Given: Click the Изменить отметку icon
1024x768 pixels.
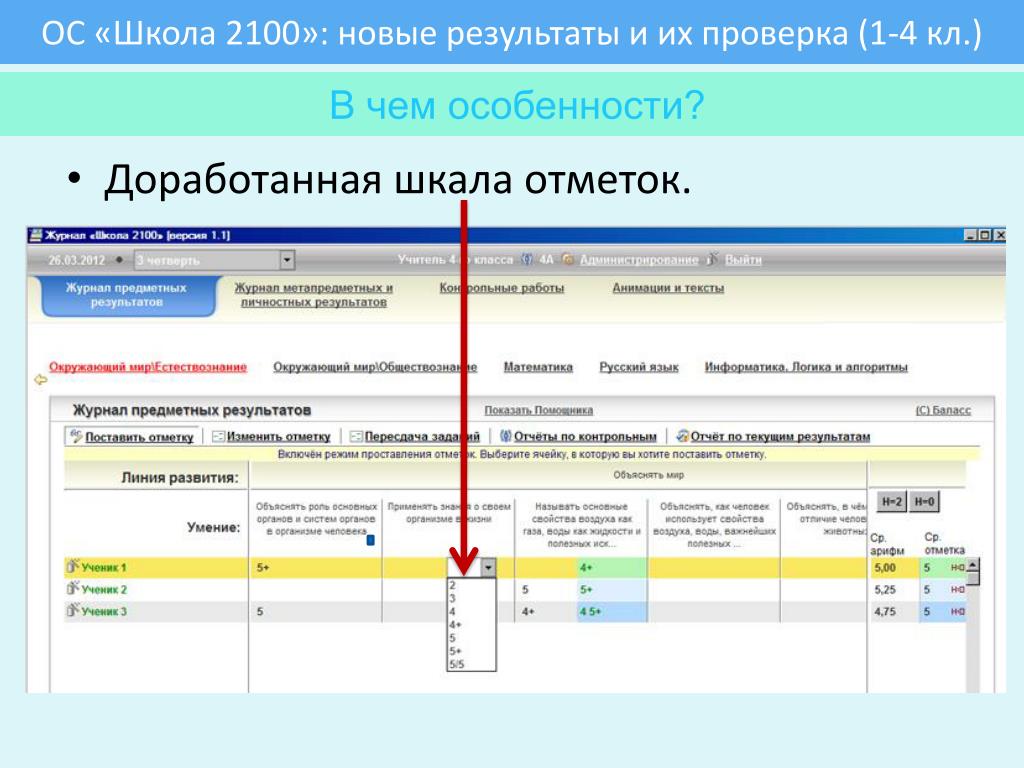Looking at the screenshot, I should pos(218,436).
